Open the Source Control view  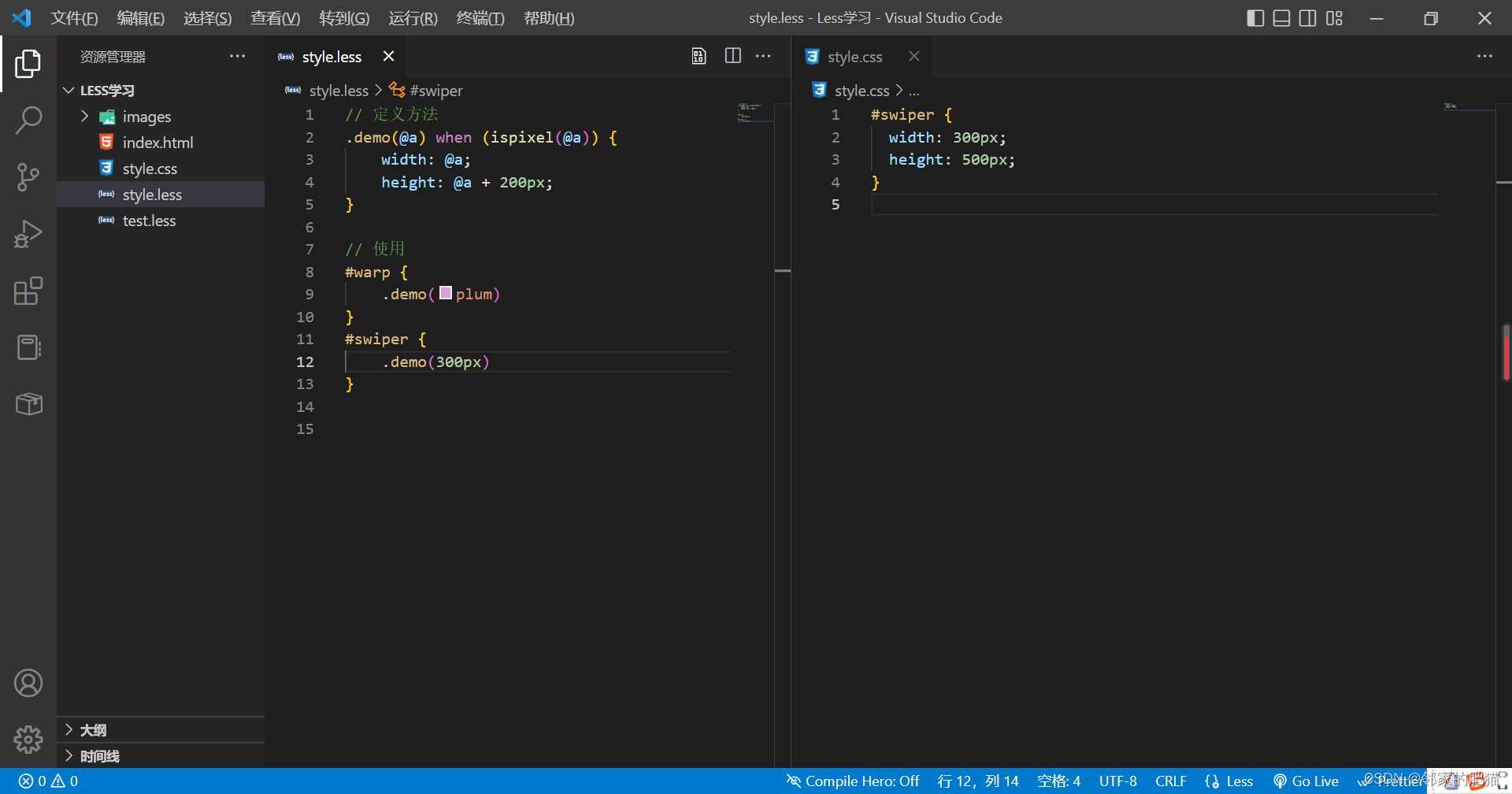tap(28, 177)
